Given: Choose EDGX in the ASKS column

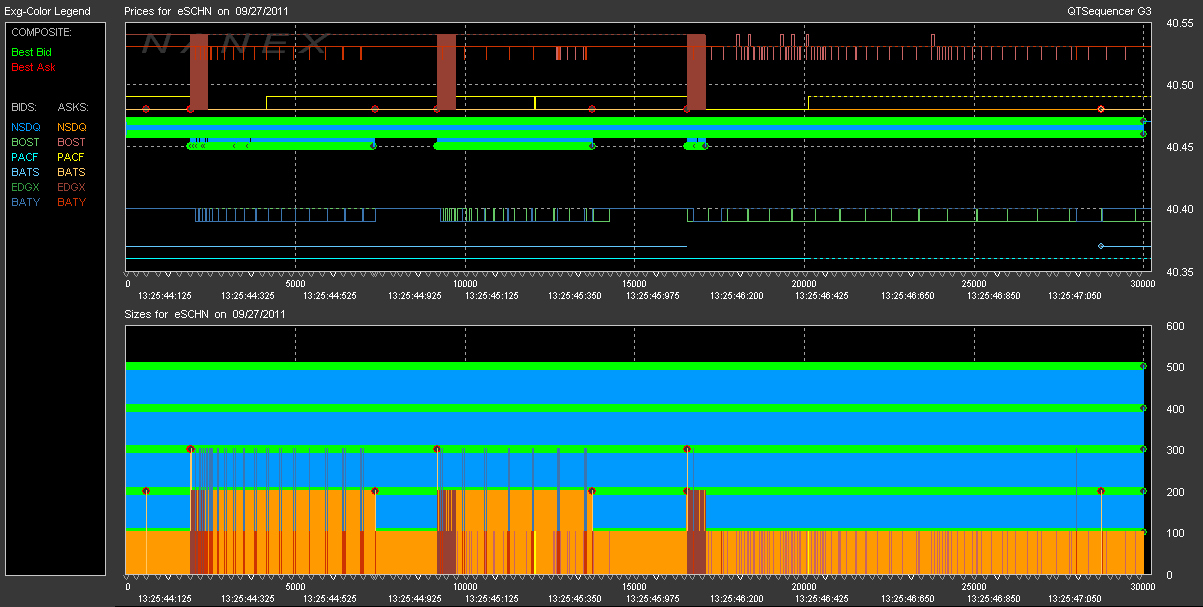Looking at the screenshot, I should coord(72,187).
